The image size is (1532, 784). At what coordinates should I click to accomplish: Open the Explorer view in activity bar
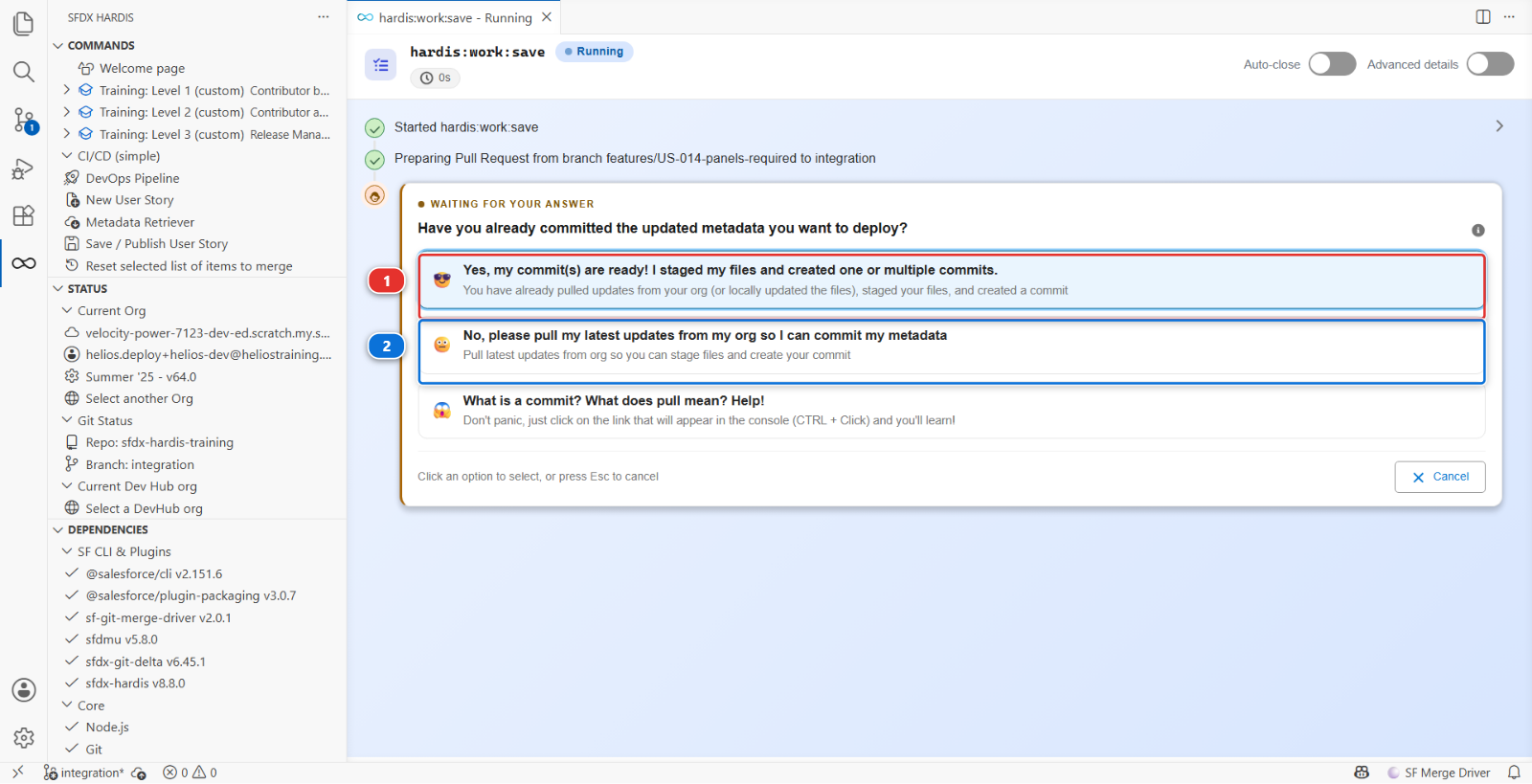[x=24, y=23]
